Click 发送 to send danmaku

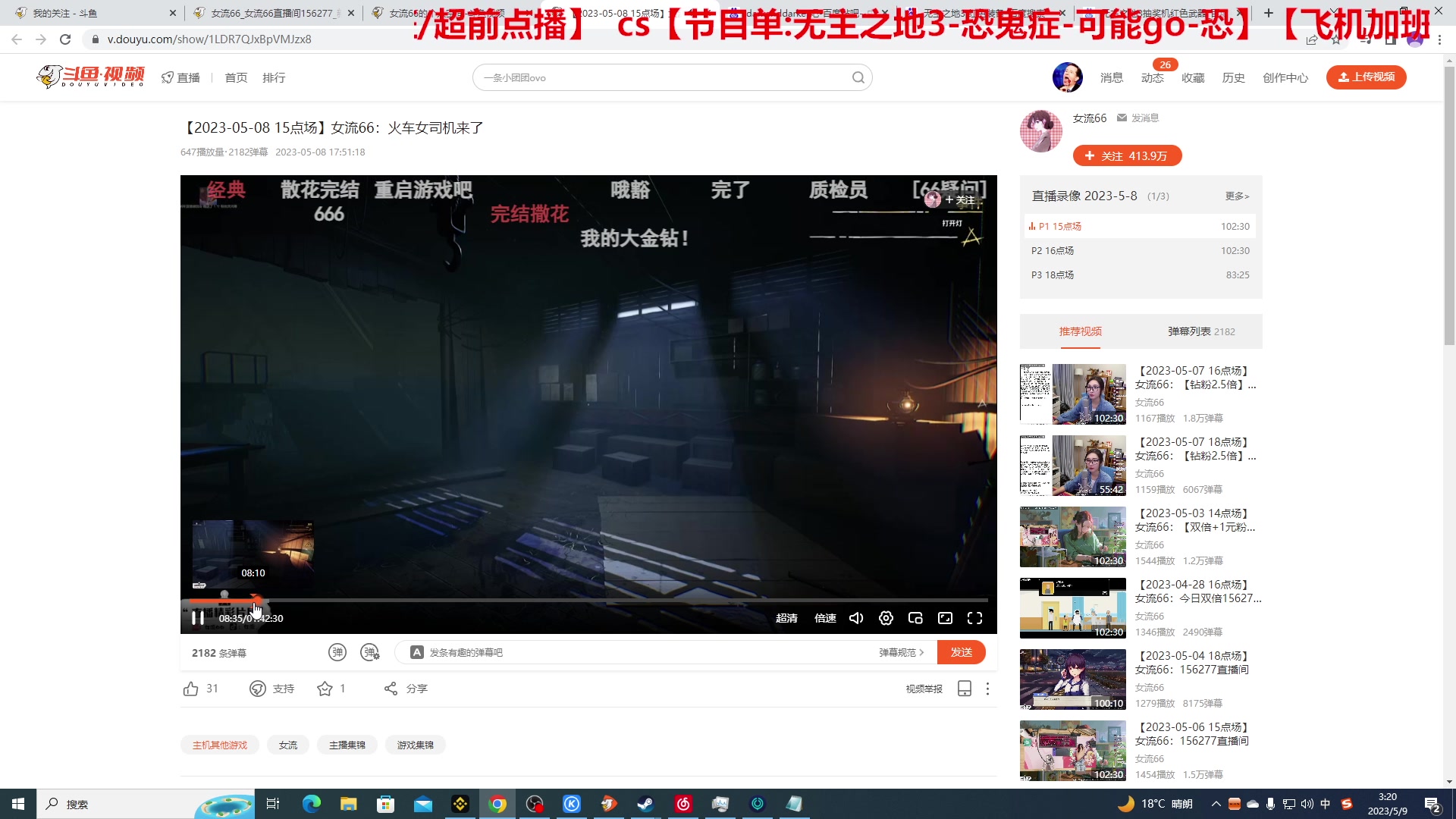[x=961, y=652]
